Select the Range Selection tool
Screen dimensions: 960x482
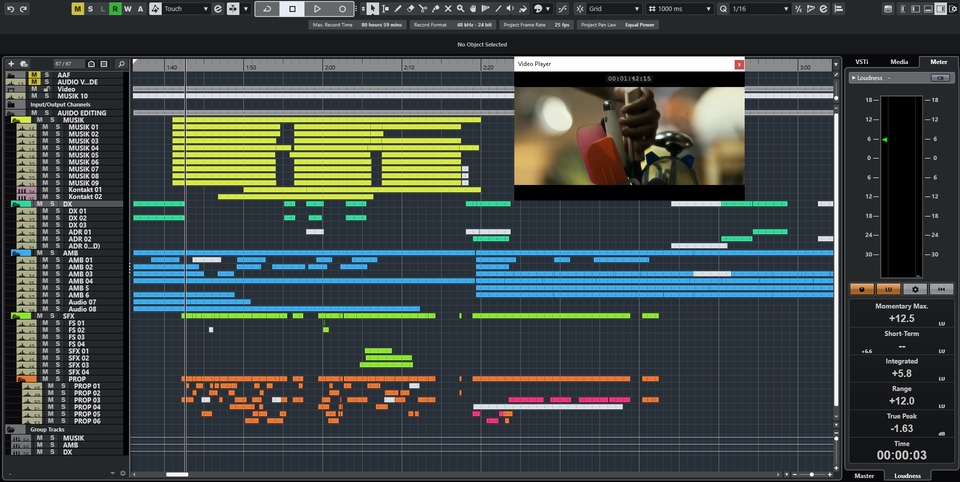[x=385, y=9]
